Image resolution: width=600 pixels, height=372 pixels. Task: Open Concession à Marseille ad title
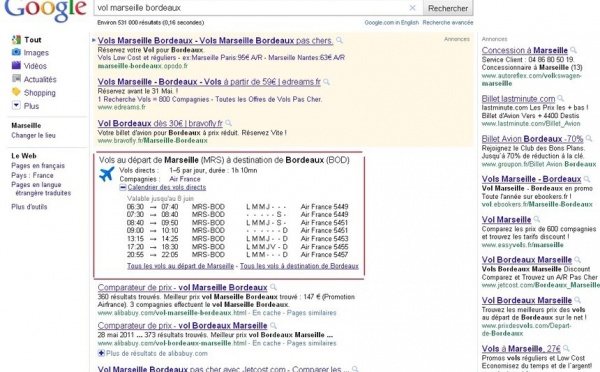525,50
